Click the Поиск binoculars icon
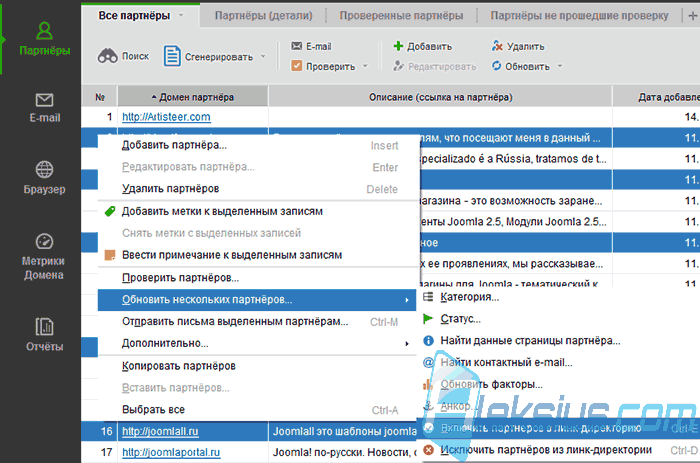 click(x=108, y=56)
